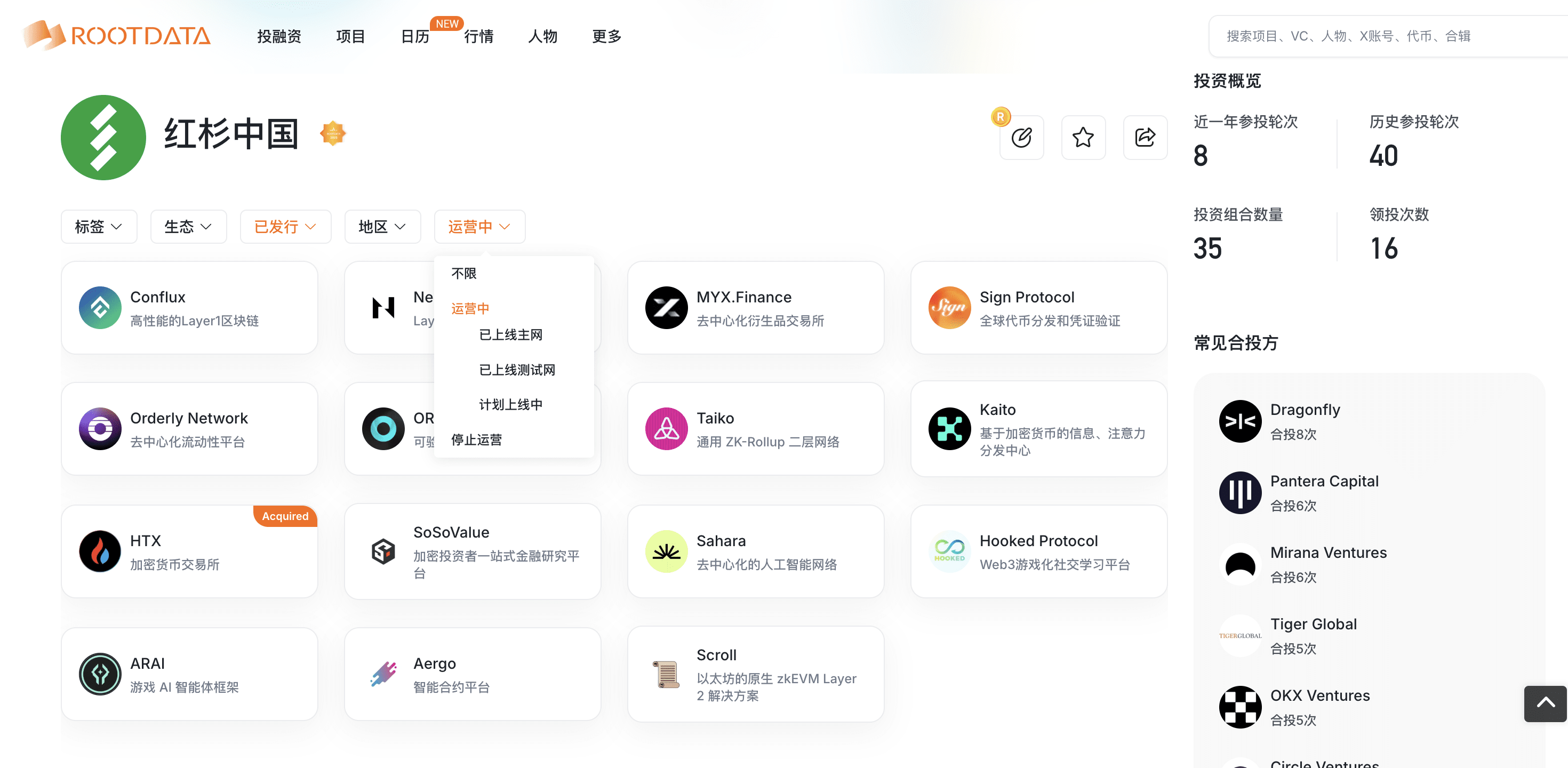This screenshot has width=1568, height=768.
Task: Favorite 红杉中国 with the star icon
Action: point(1083,138)
